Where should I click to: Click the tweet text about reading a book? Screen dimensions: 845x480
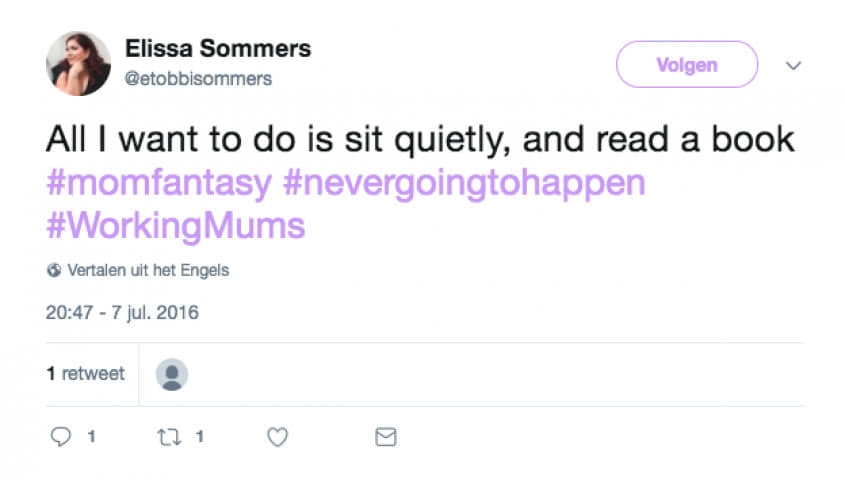click(x=420, y=140)
